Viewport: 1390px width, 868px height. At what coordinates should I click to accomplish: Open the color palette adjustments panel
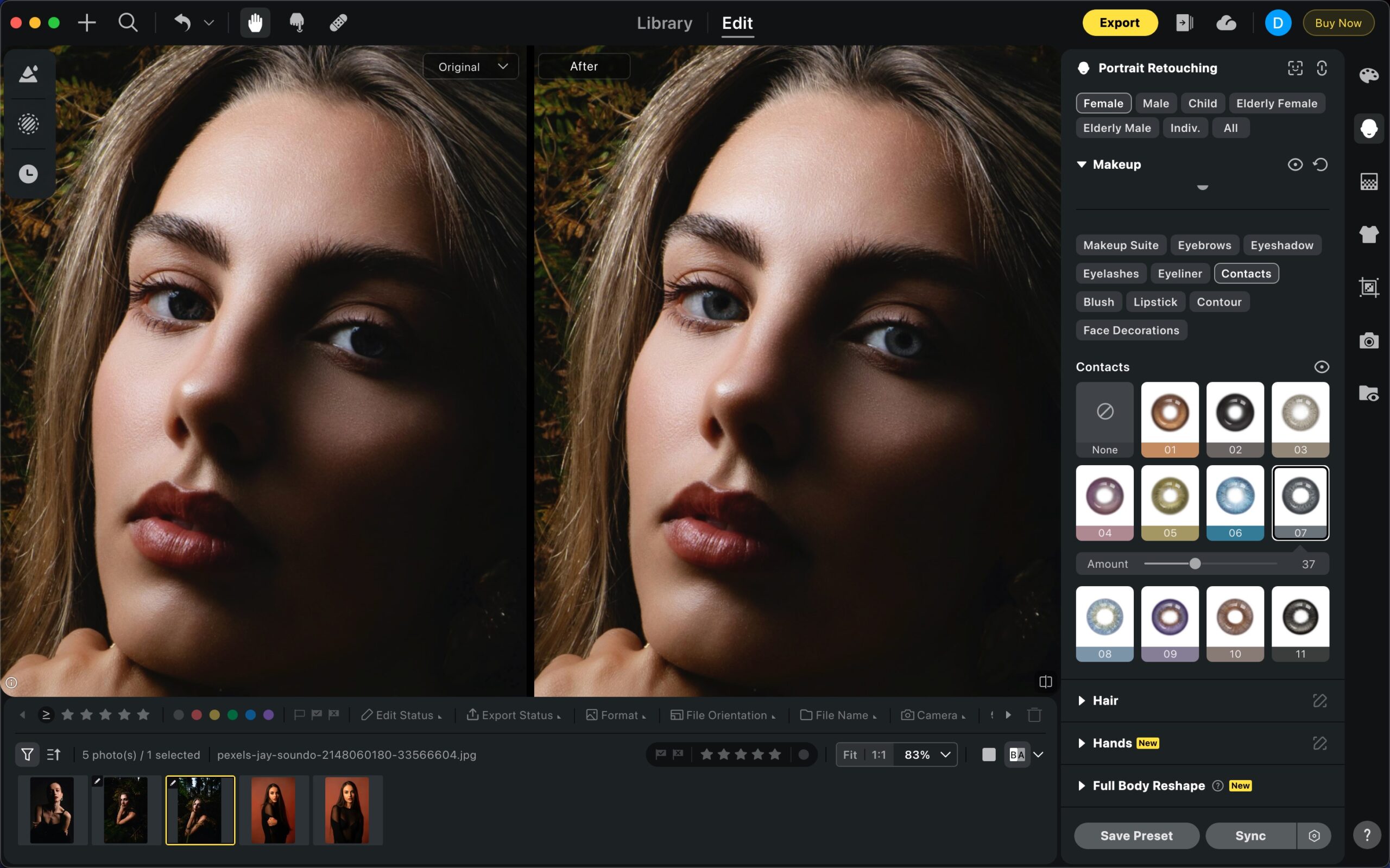click(x=1369, y=75)
